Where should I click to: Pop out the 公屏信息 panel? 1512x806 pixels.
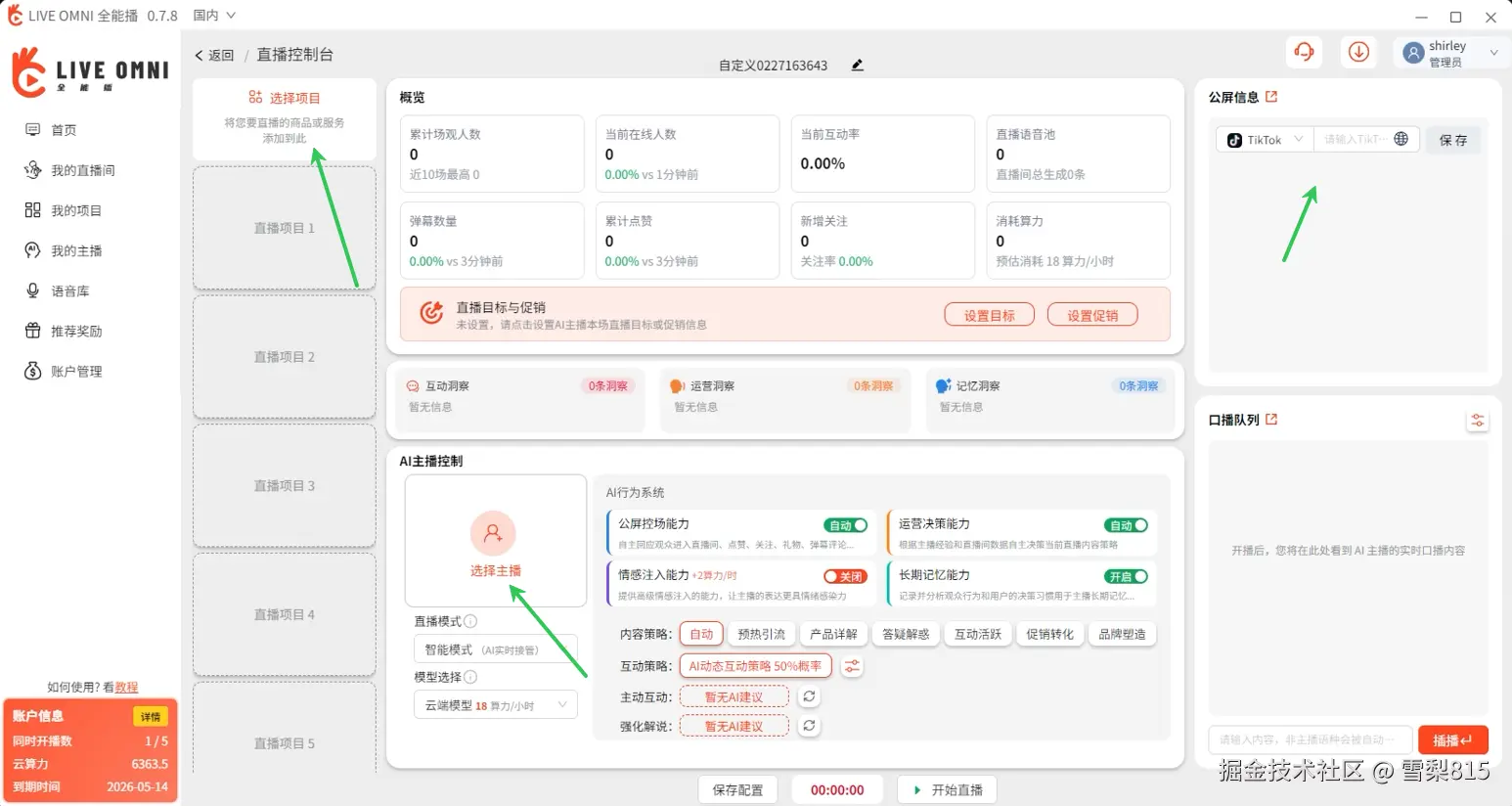(1271, 97)
